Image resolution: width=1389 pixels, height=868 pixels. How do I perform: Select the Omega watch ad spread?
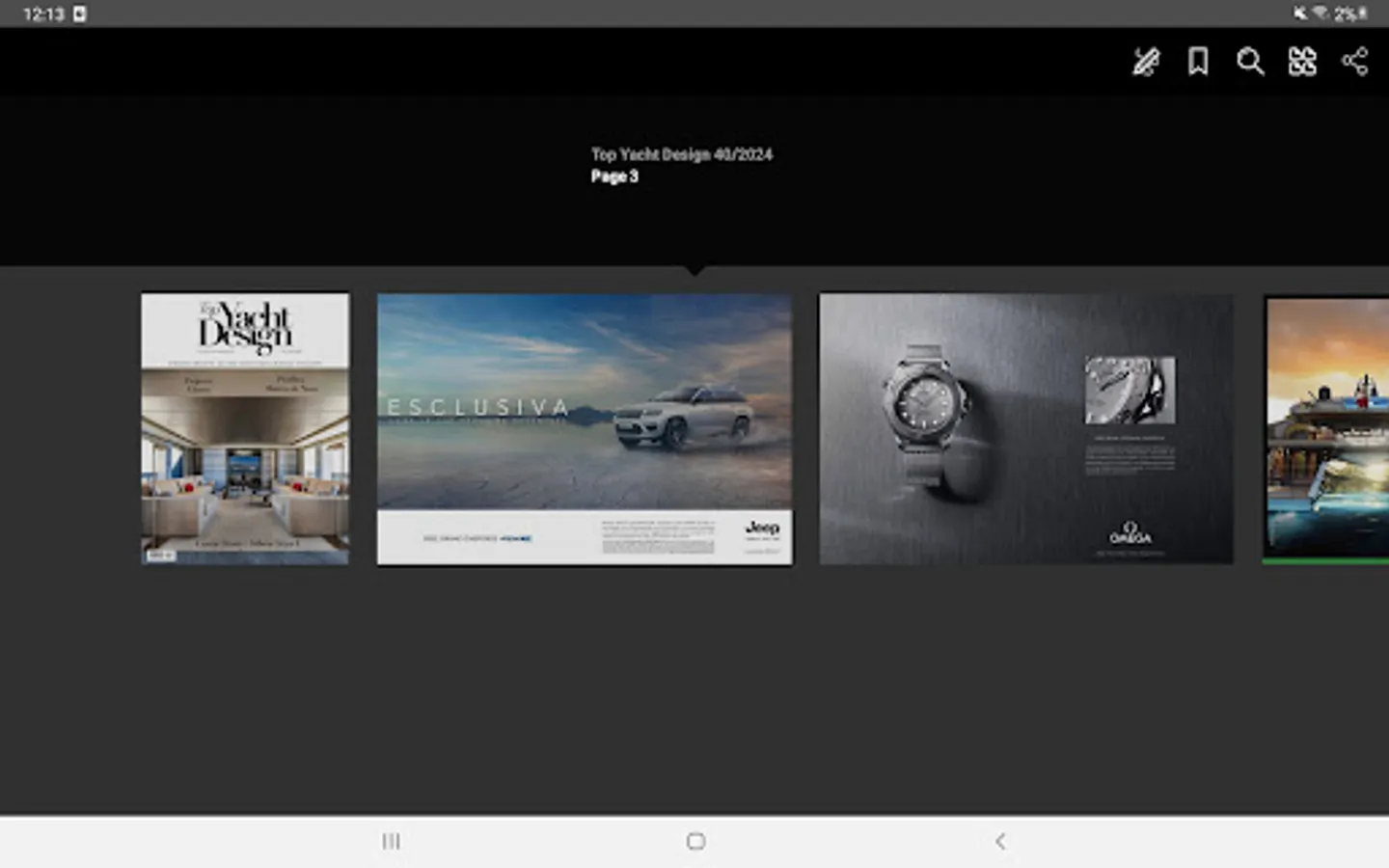pyautogui.click(x=1025, y=428)
